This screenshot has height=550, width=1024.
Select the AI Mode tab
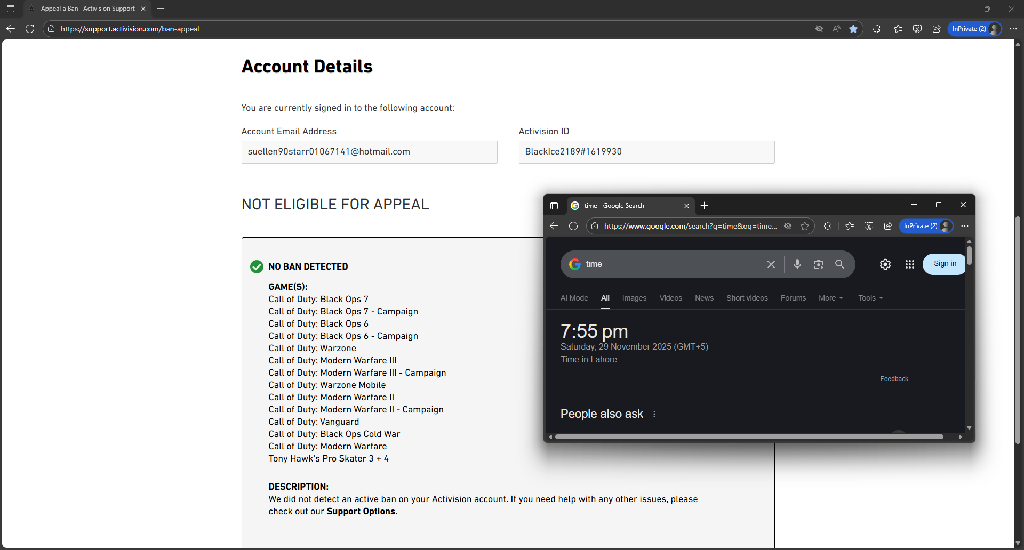point(574,298)
